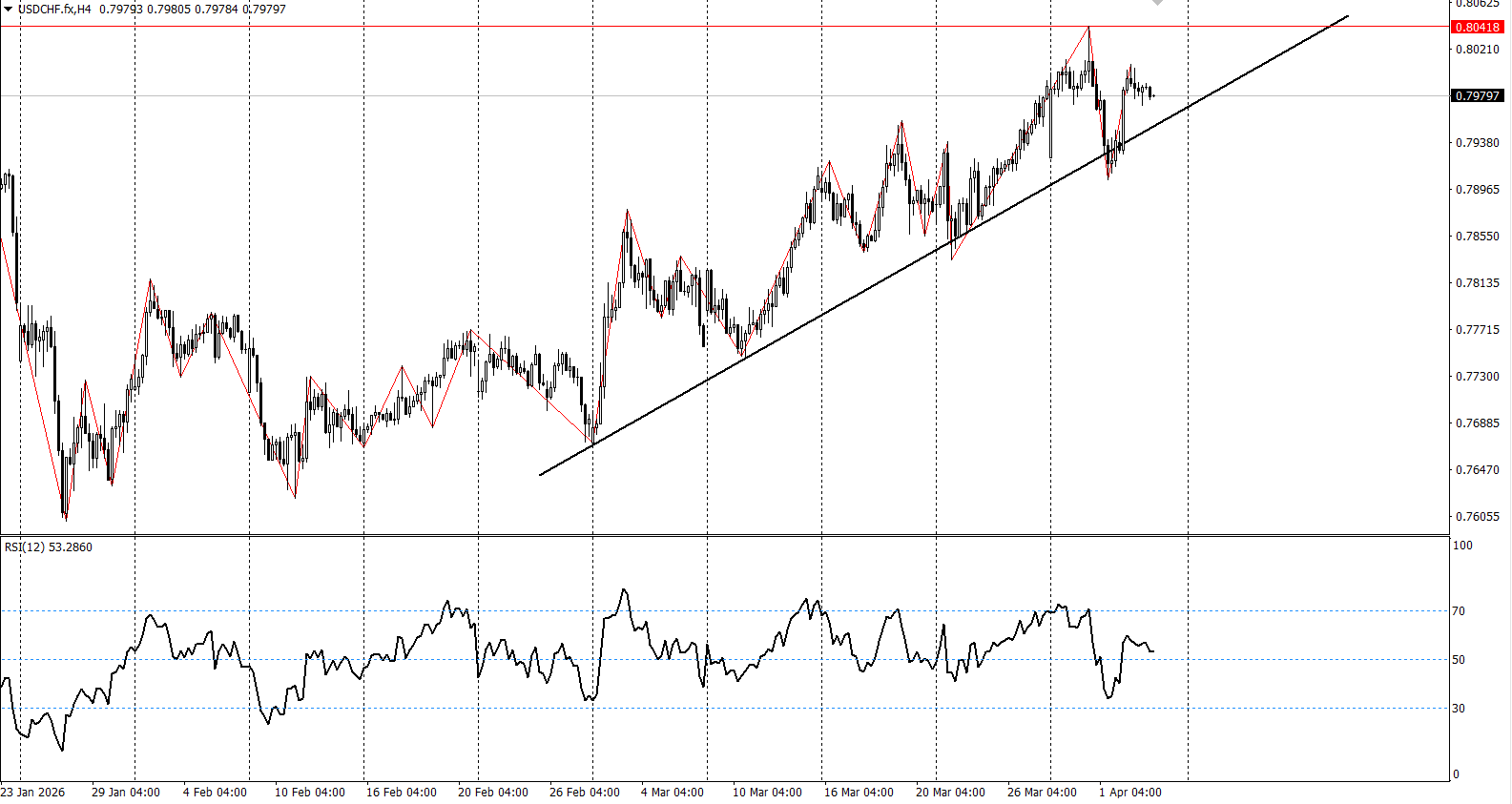1512x804 pixels.
Task: Select the red 0.80418 horizontal line price tag
Action: point(1477,27)
